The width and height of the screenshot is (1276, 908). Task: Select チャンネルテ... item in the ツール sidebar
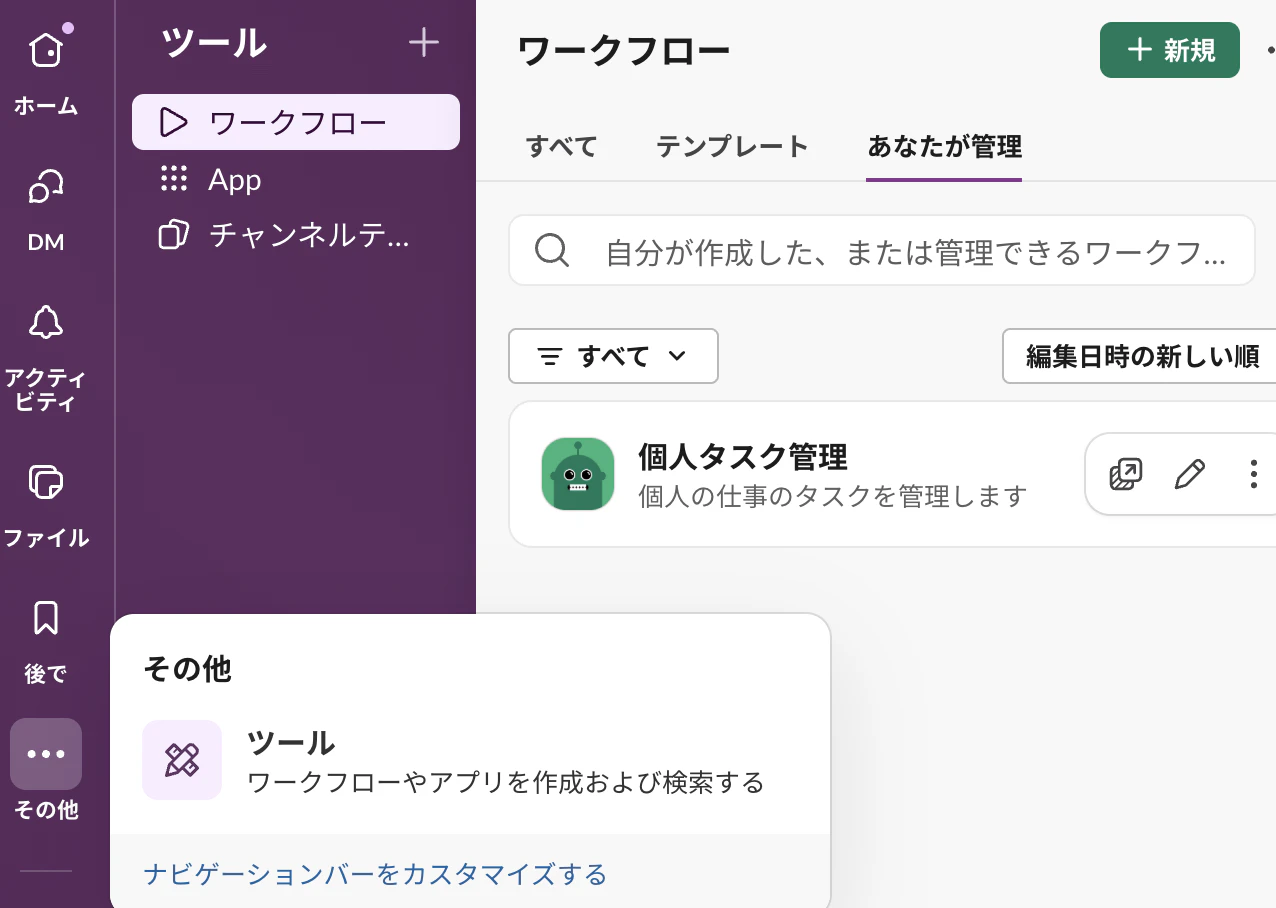pos(296,235)
